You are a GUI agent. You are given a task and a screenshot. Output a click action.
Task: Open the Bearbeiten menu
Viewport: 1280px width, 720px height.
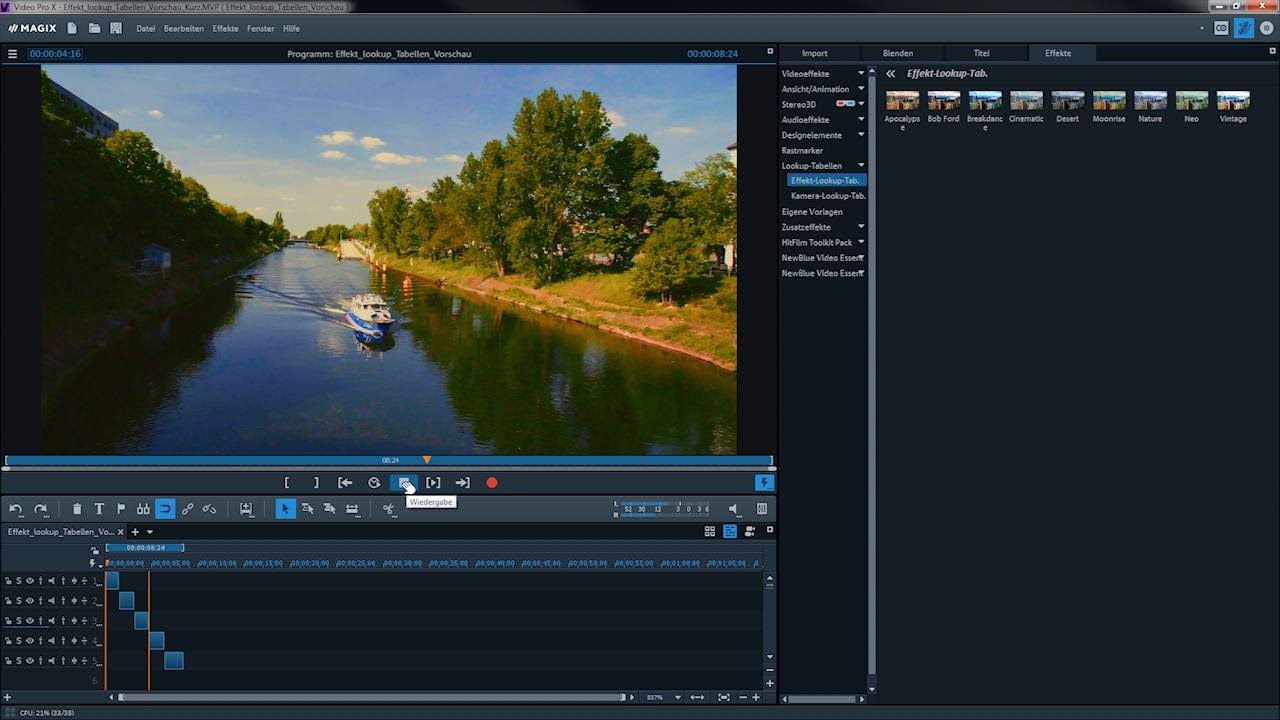184,29
